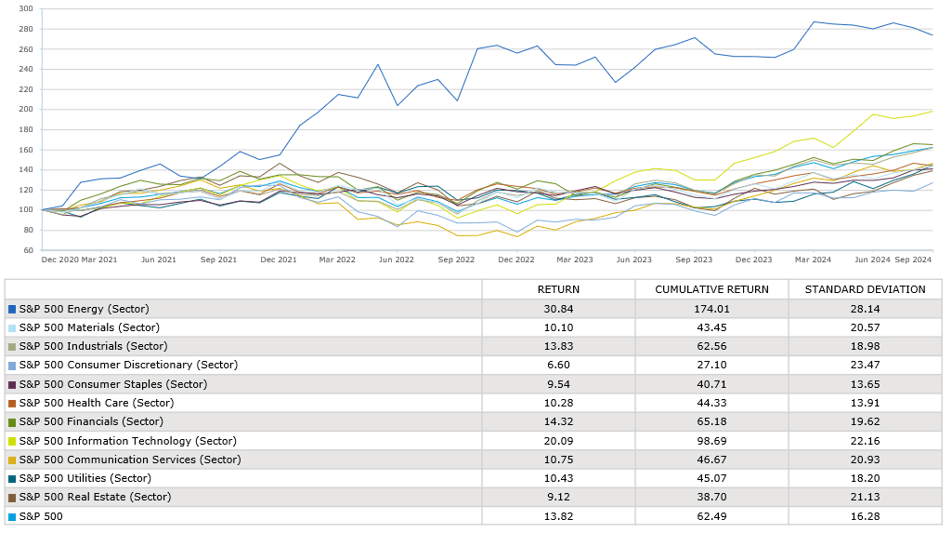
Task: Click the S&P 500 Energy color swatch
Action: point(12,309)
